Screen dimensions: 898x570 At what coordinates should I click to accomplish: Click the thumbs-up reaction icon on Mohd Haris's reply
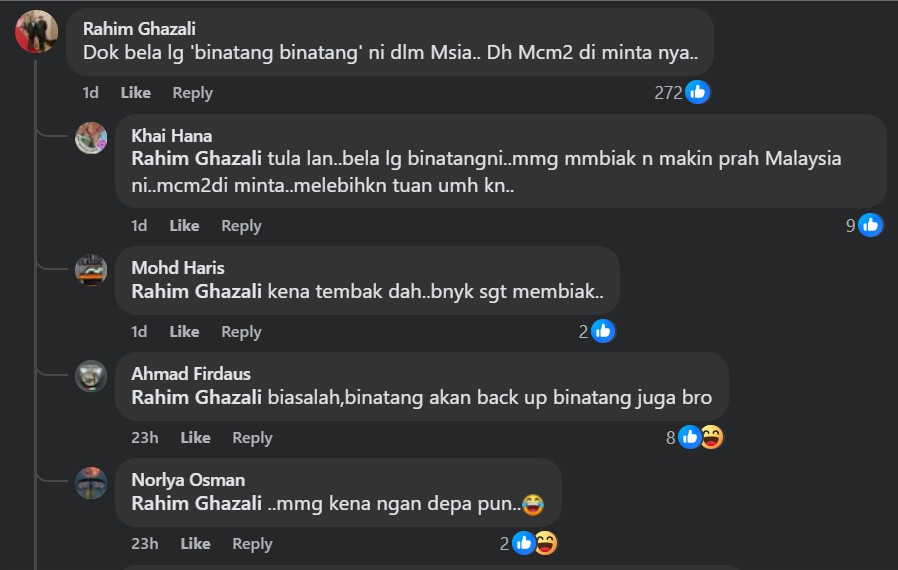pos(603,331)
